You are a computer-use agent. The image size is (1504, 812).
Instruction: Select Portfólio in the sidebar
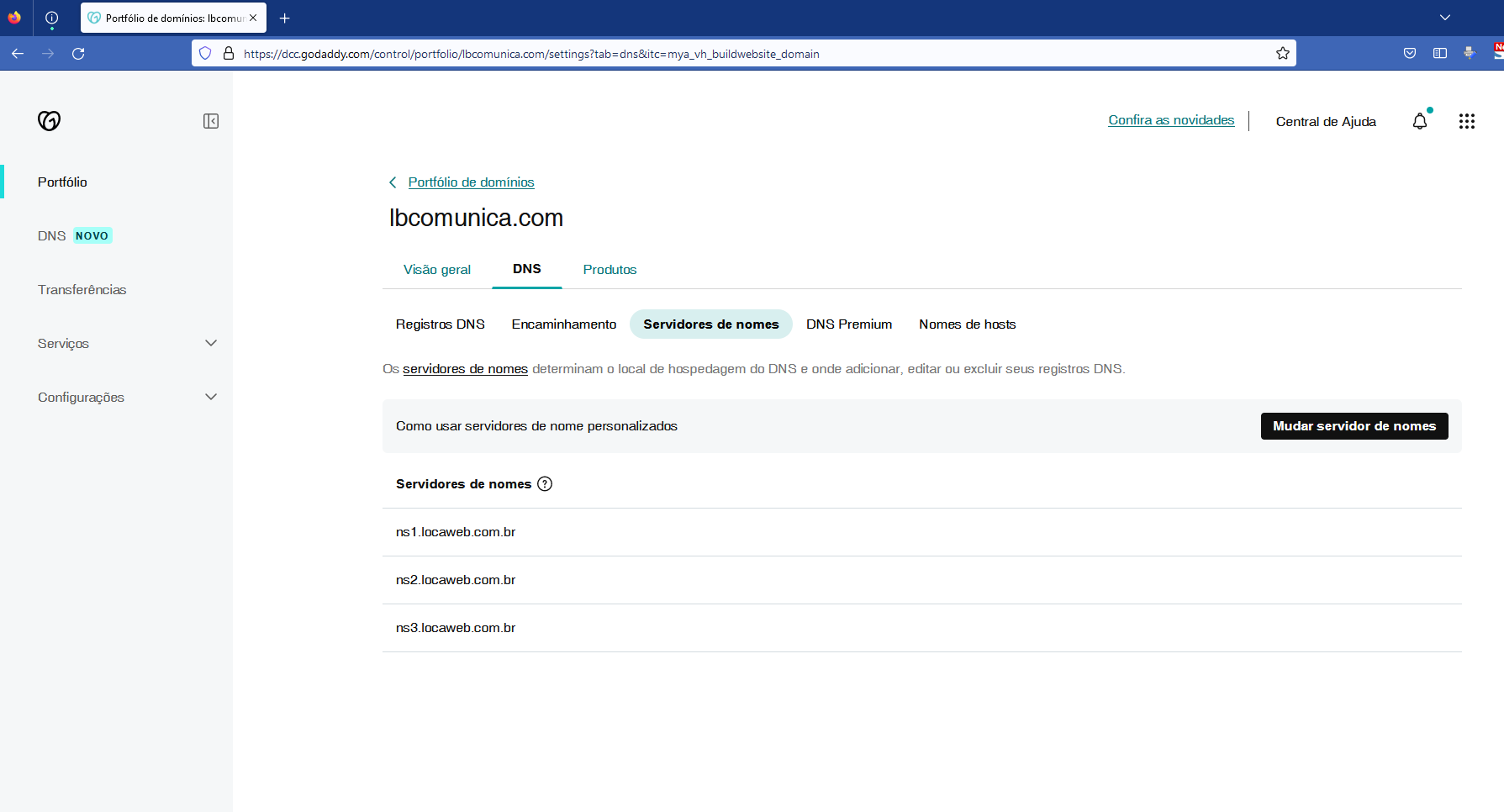click(x=62, y=182)
